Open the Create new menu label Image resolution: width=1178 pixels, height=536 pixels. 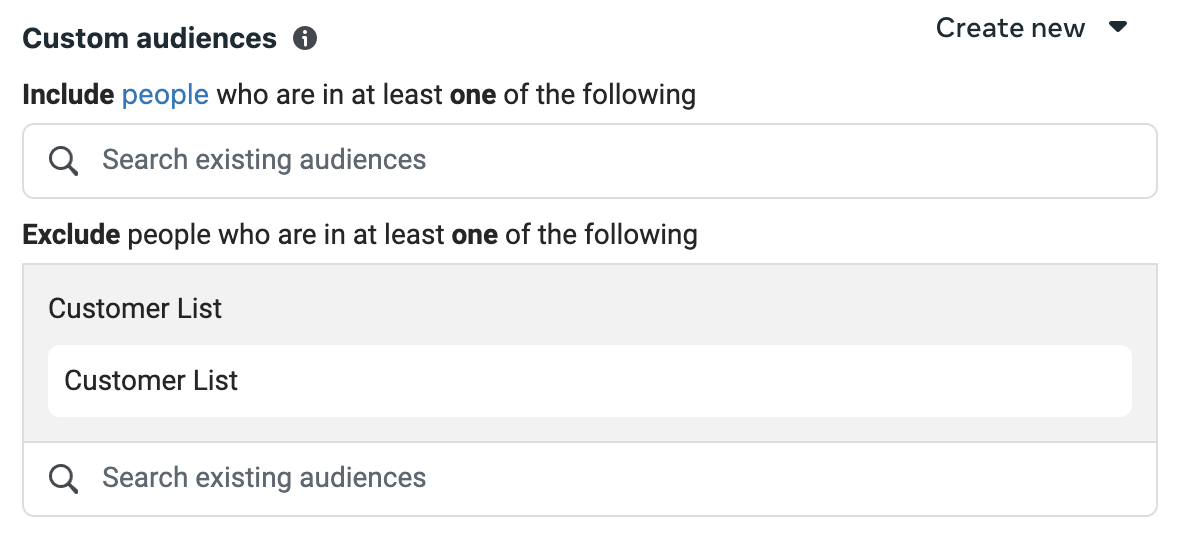point(1010,28)
